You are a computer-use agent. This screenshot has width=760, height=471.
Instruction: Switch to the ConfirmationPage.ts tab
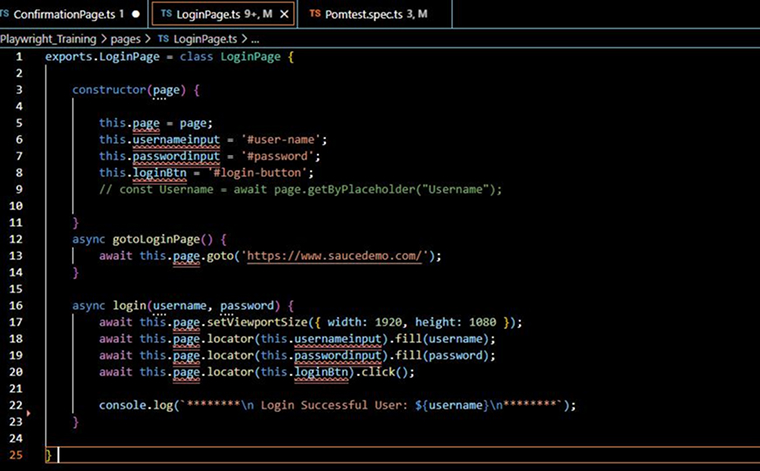coord(71,14)
